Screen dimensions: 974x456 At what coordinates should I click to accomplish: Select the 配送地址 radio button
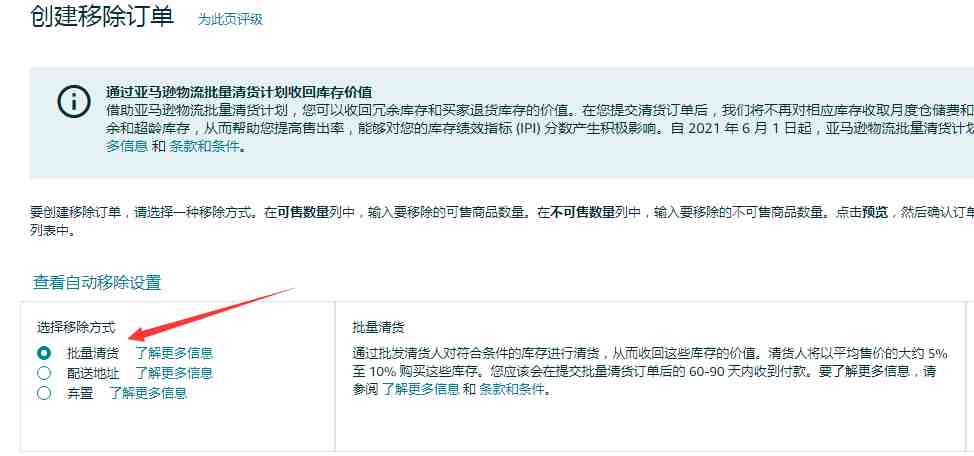coord(43,373)
